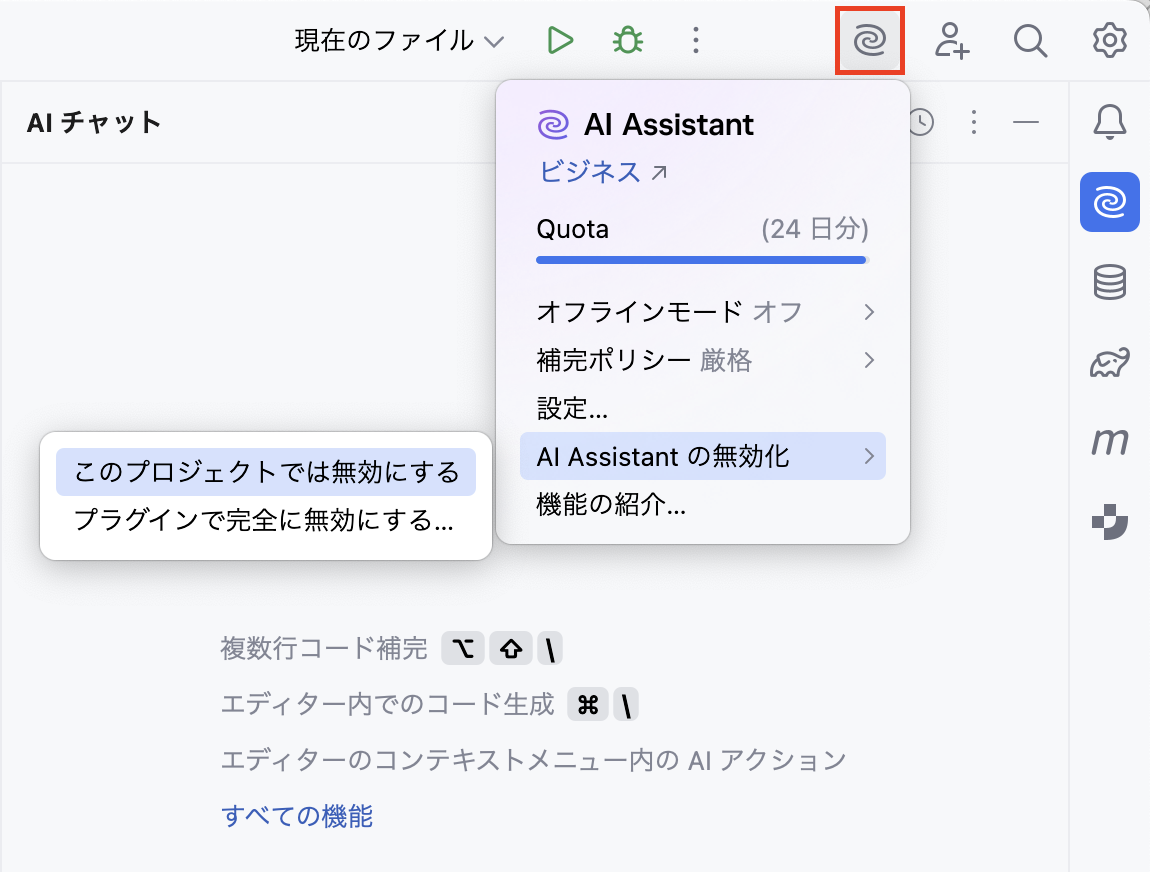
Task: Open AI chat panel options menu
Action: [x=974, y=122]
